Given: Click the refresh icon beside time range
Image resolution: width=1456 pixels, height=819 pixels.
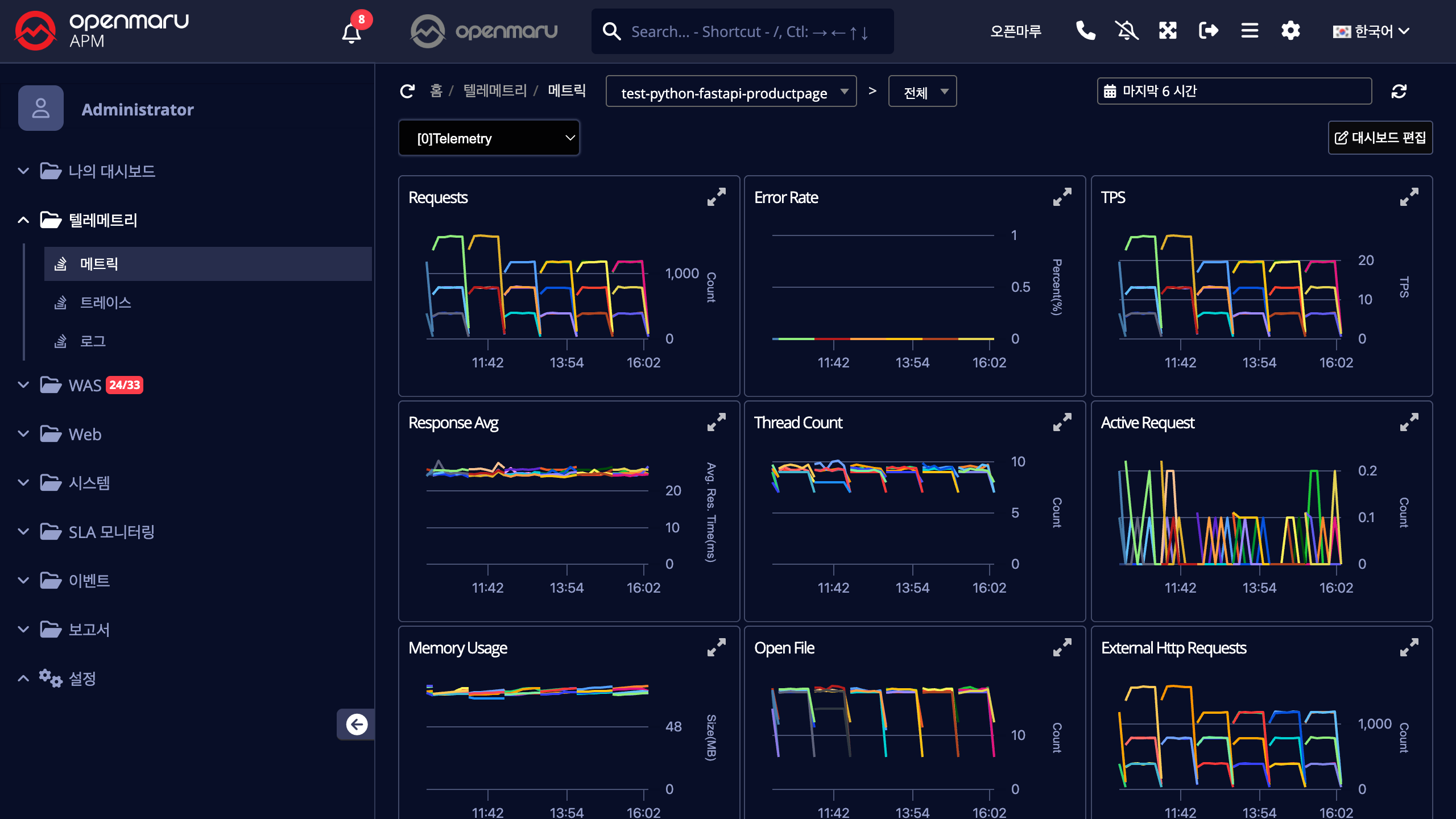Looking at the screenshot, I should 1399,91.
